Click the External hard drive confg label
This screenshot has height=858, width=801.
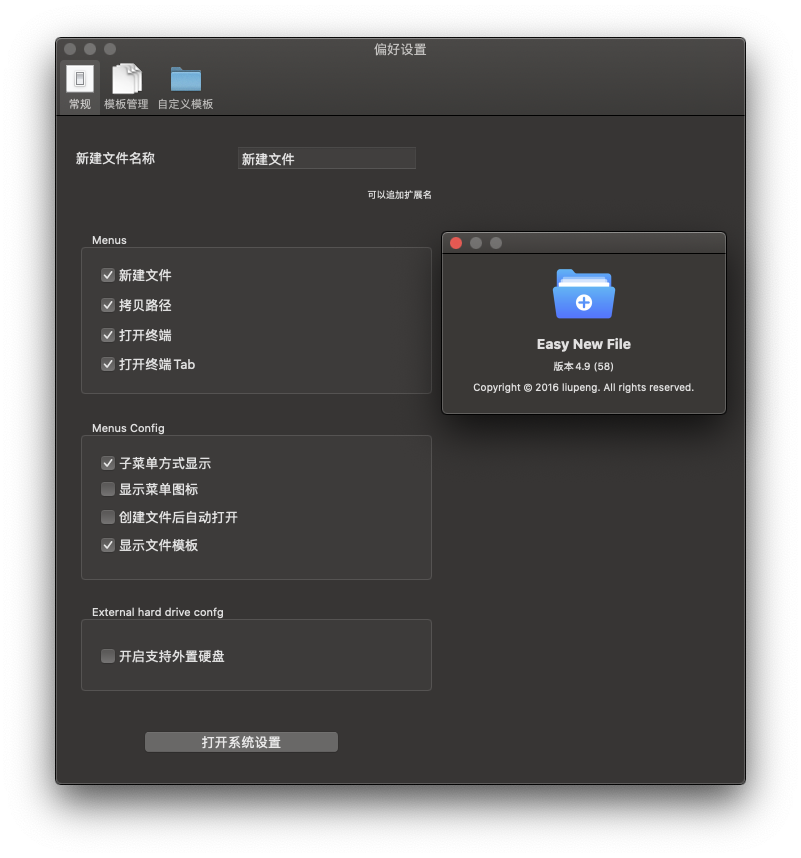pos(158,612)
